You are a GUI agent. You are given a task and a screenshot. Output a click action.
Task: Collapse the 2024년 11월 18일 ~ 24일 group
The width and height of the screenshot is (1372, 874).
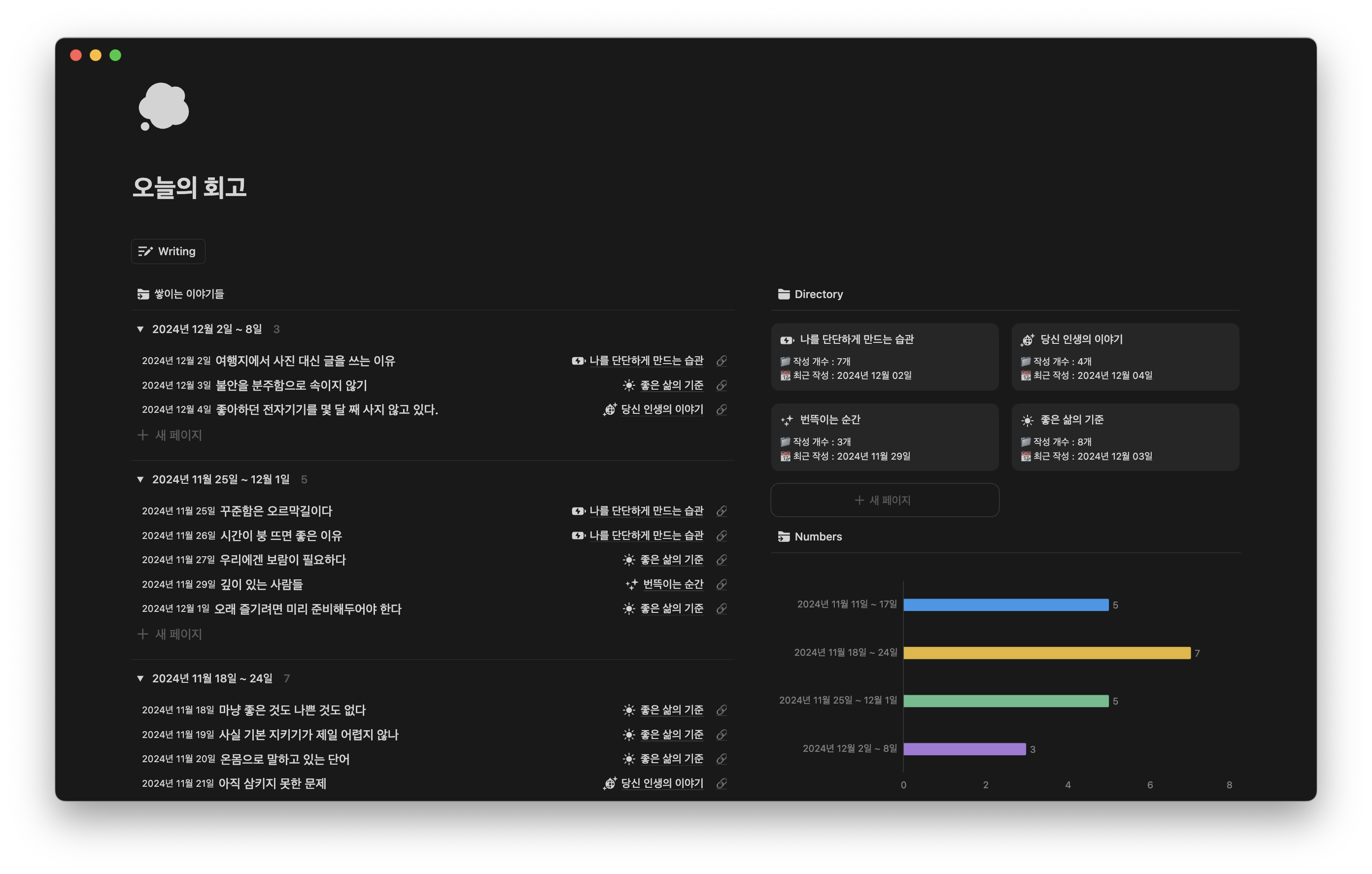point(140,678)
